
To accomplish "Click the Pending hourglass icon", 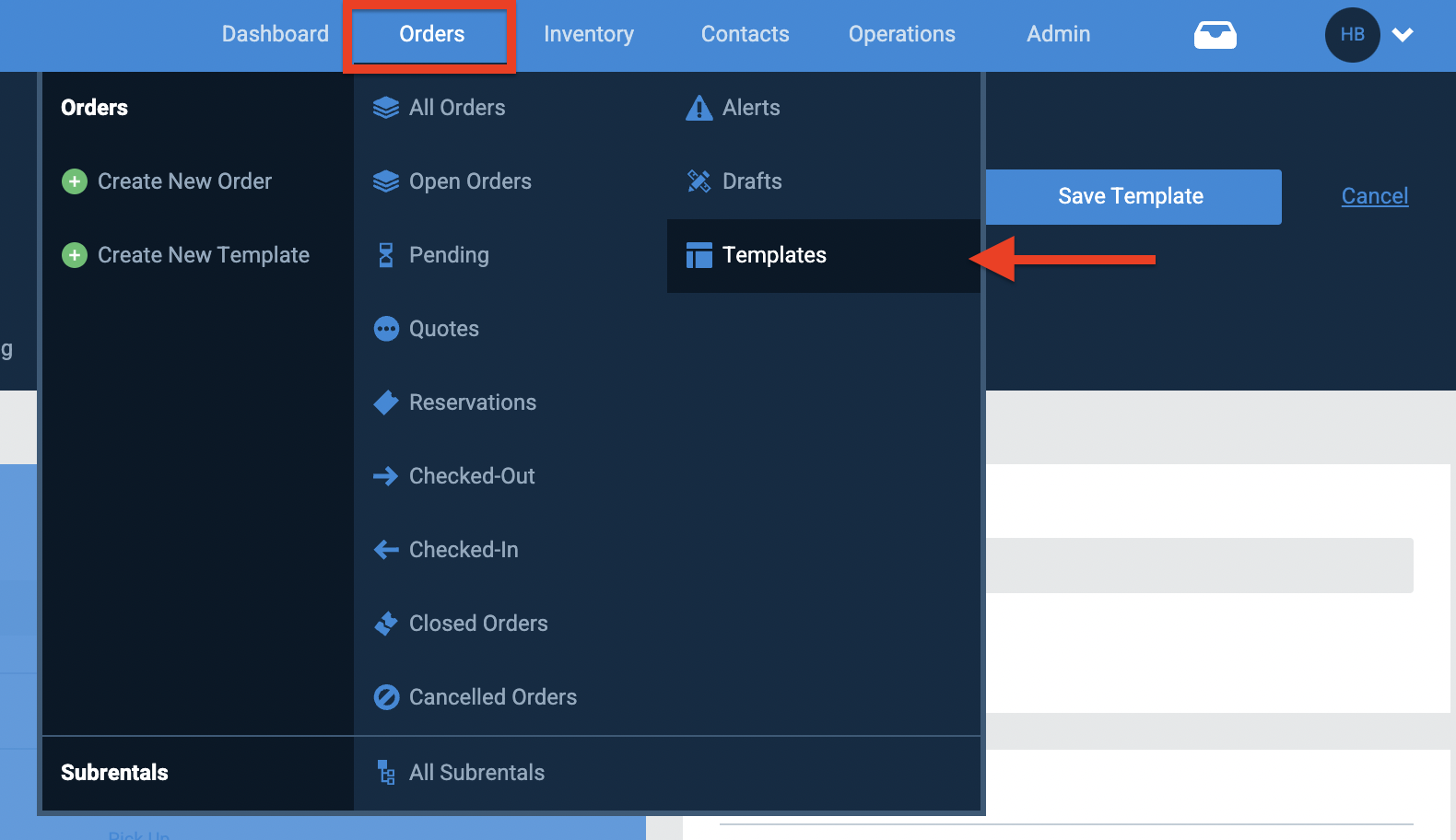I will tap(385, 255).
